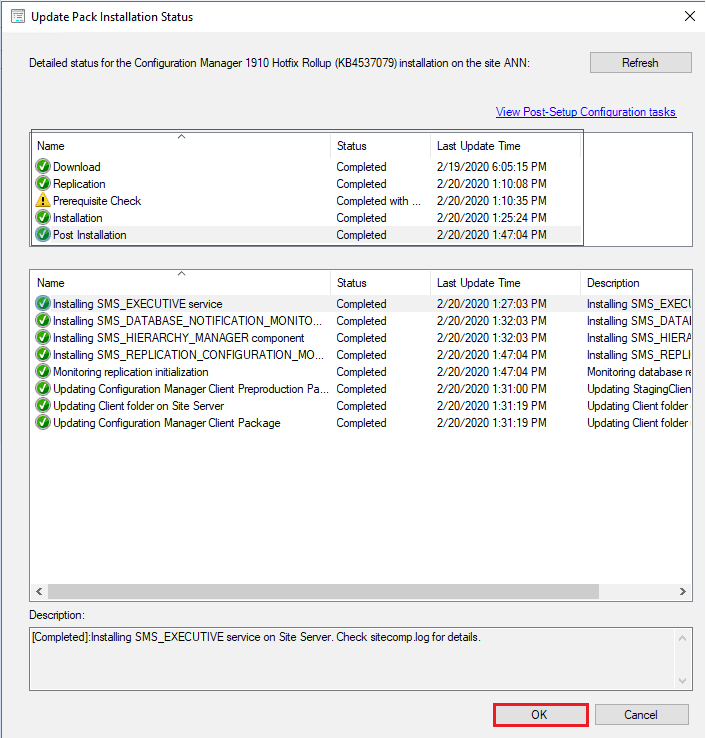This screenshot has height=738, width=706.
Task: Select Updating Client folder on Site Server text
Action: point(138,406)
